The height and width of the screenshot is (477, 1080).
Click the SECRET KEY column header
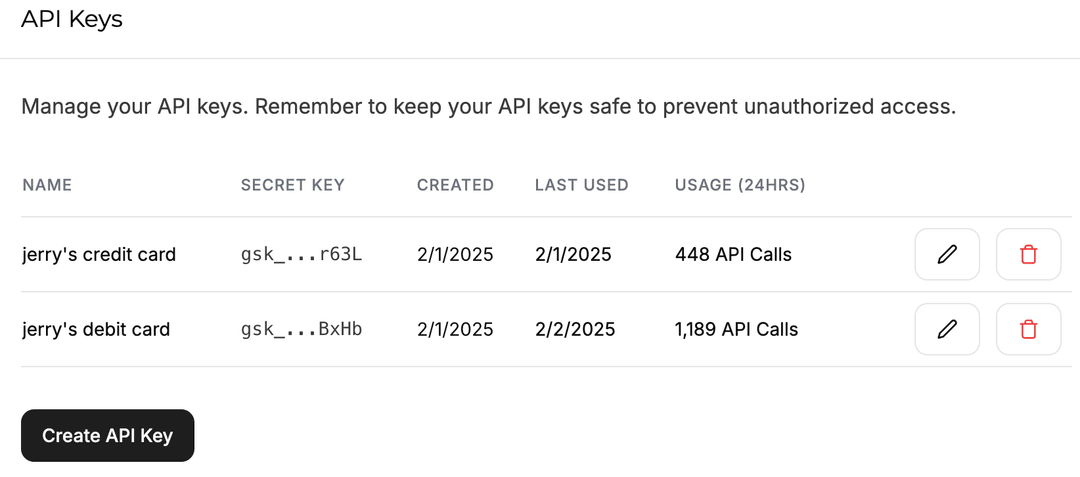[292, 185]
